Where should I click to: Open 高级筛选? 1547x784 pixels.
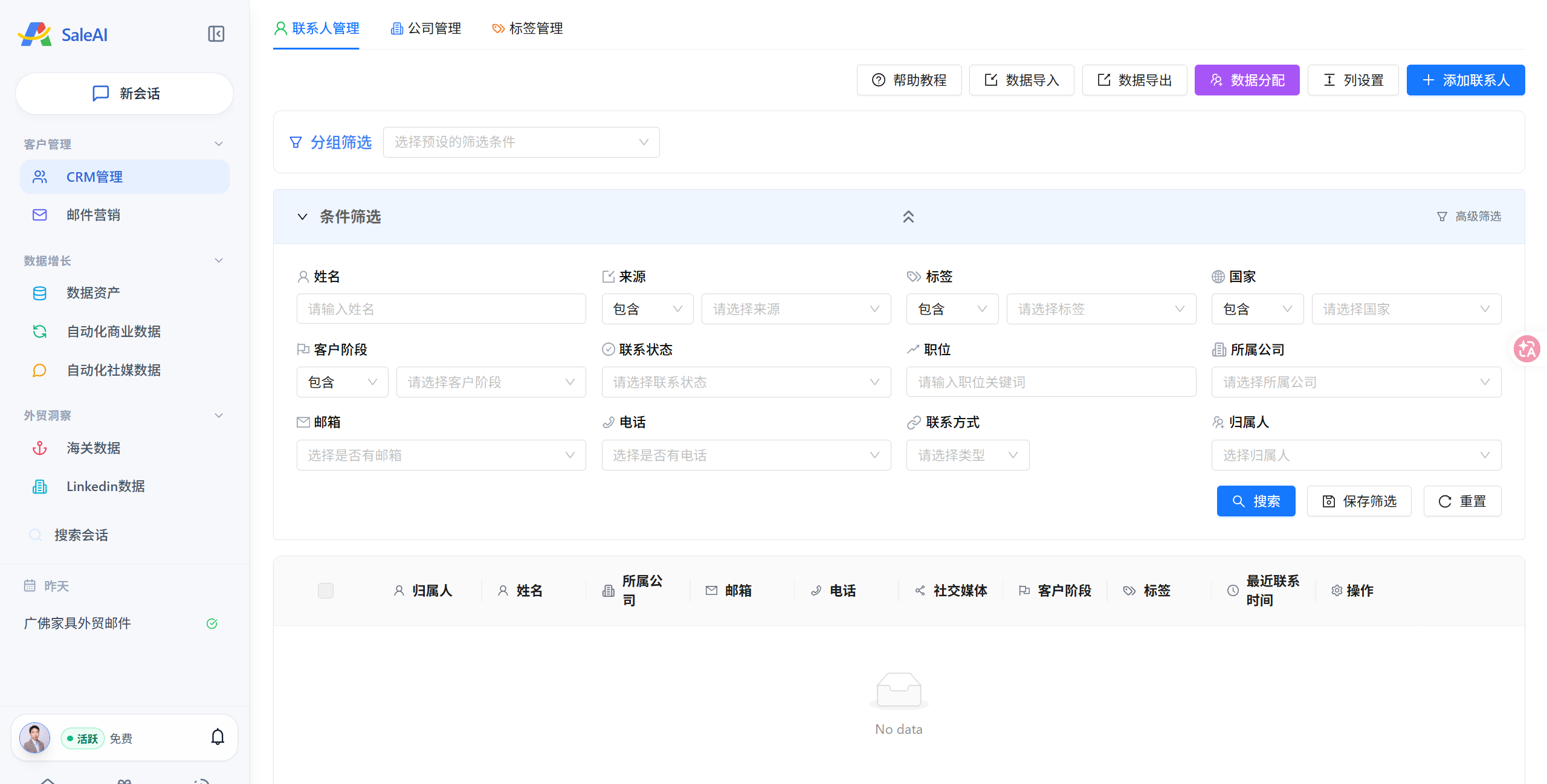(1468, 216)
